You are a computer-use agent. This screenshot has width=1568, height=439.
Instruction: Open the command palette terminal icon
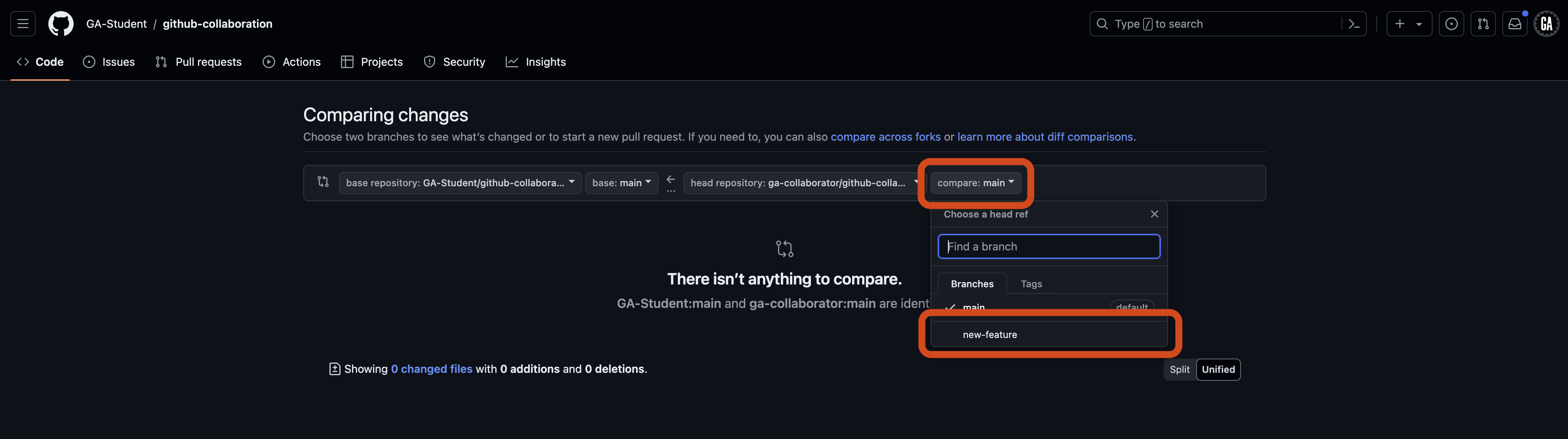1354,24
